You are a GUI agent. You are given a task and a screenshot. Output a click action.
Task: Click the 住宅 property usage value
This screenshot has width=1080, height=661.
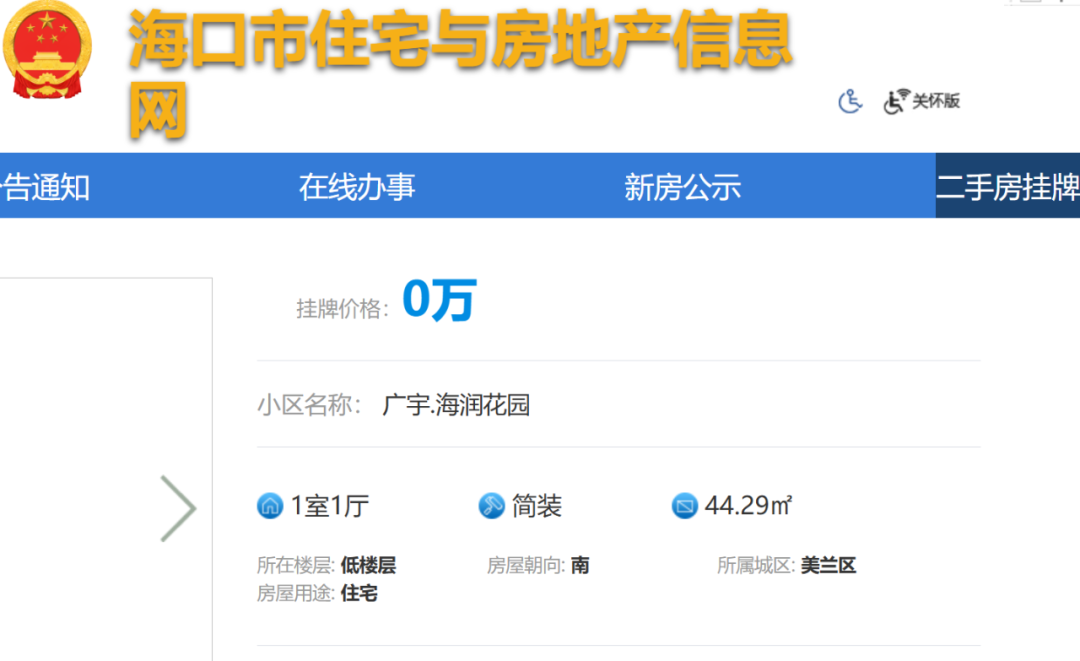(x=359, y=594)
